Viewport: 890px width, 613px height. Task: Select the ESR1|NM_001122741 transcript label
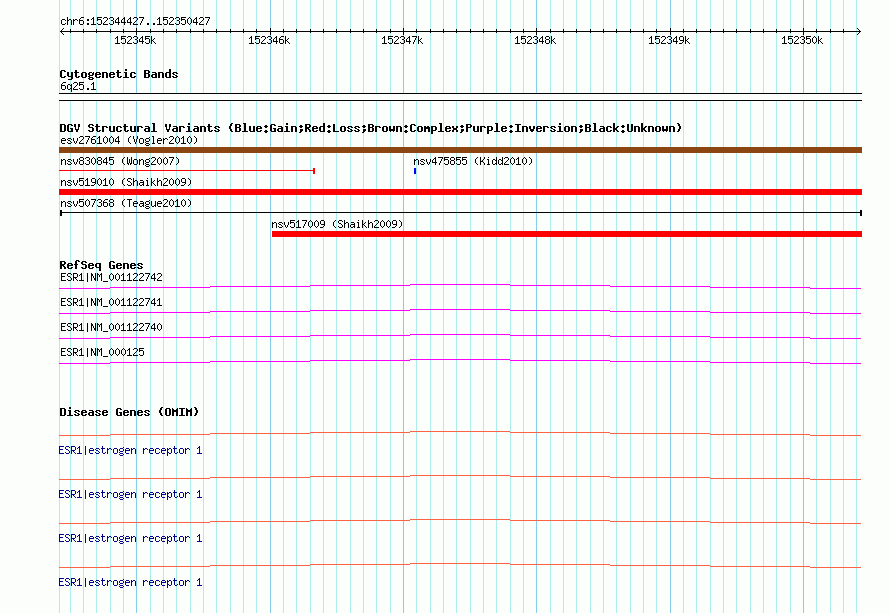[111, 302]
